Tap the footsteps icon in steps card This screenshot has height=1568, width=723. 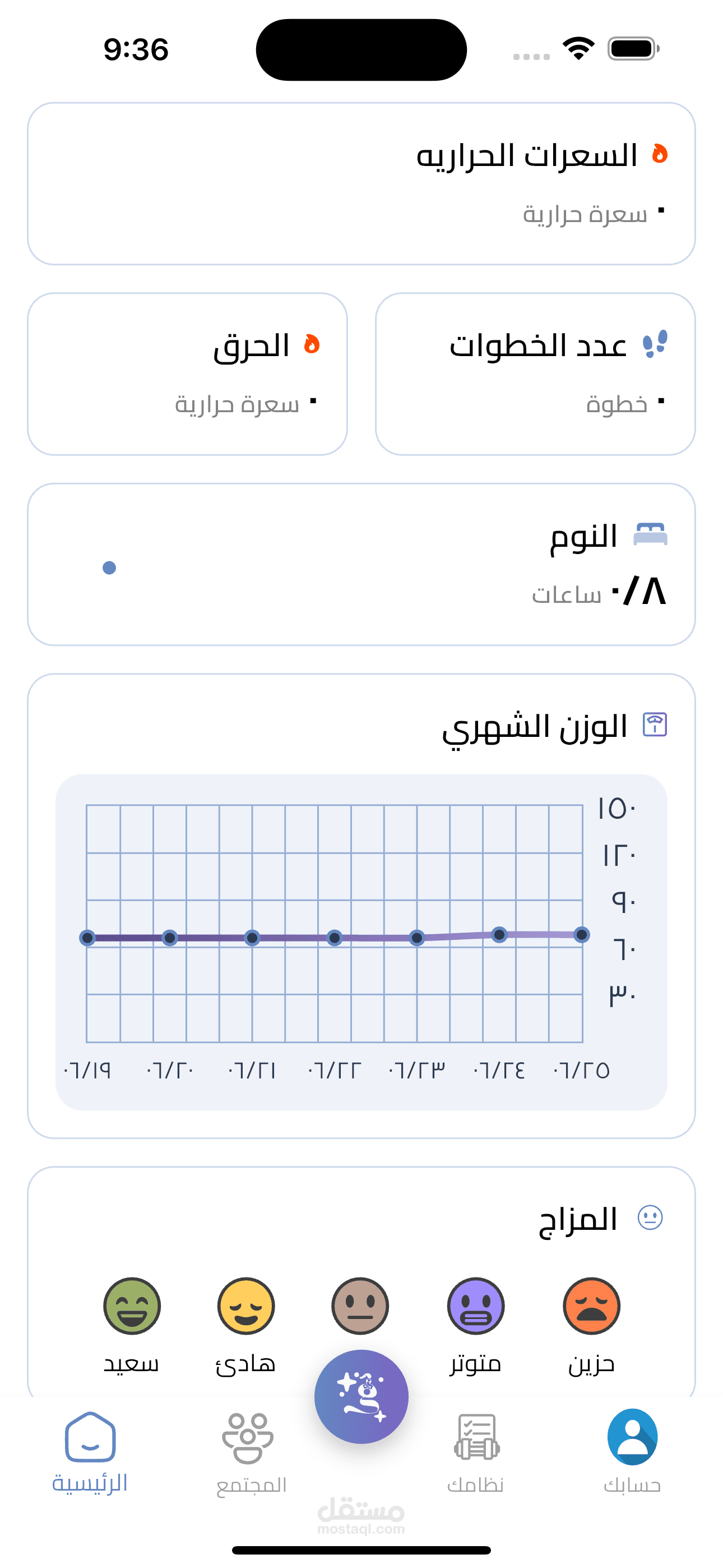tap(655, 344)
